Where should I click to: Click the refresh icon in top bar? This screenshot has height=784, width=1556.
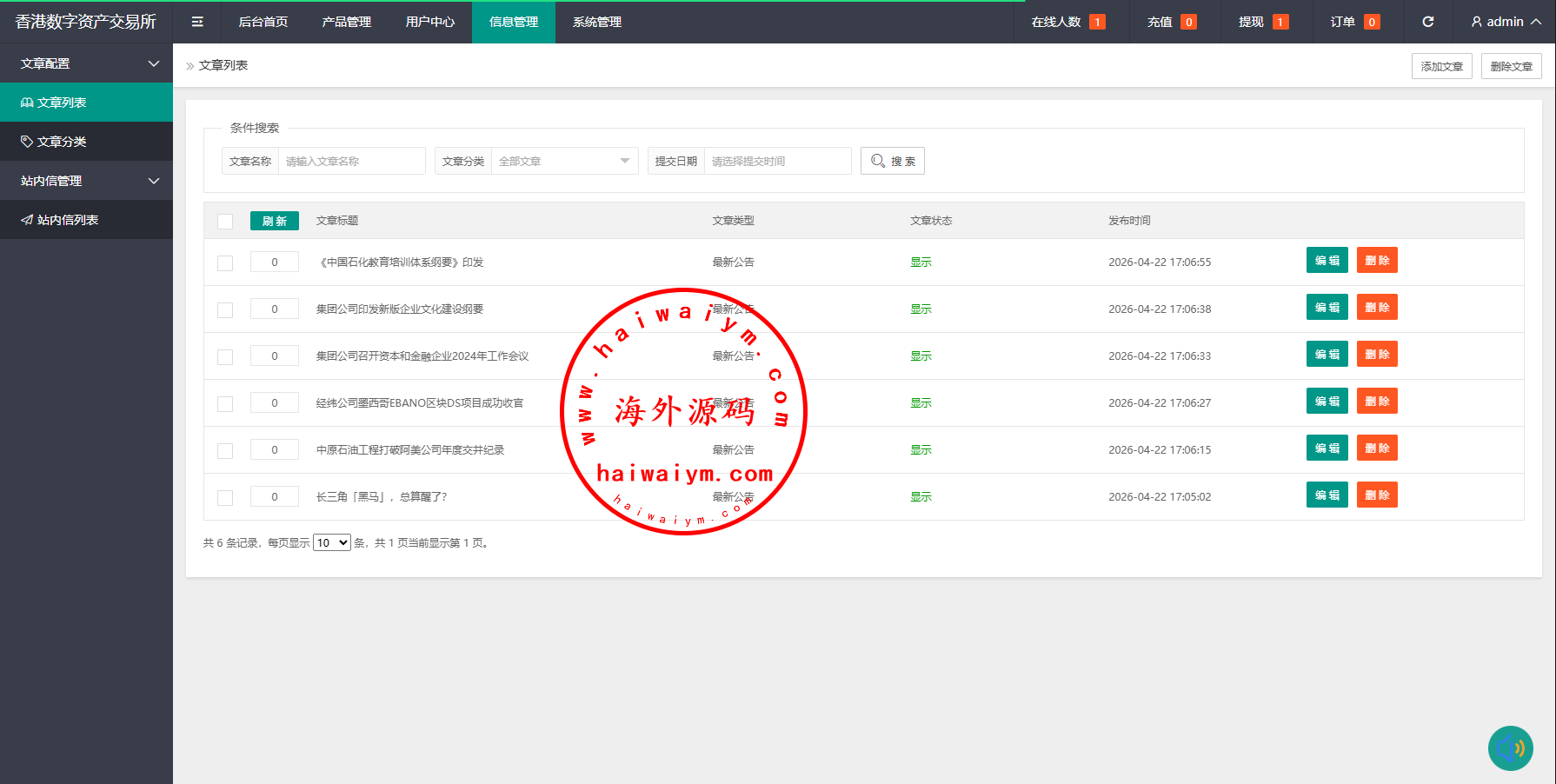pos(1427,22)
